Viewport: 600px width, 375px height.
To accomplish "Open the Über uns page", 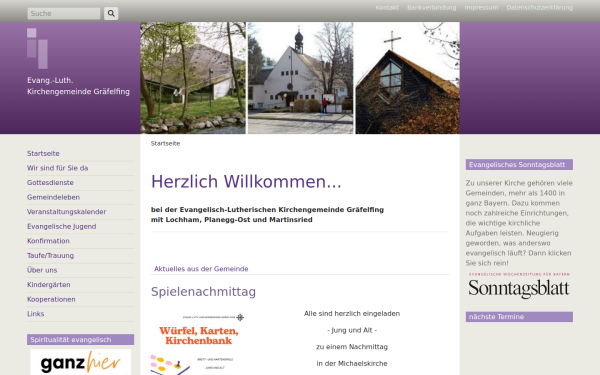I will point(42,270).
